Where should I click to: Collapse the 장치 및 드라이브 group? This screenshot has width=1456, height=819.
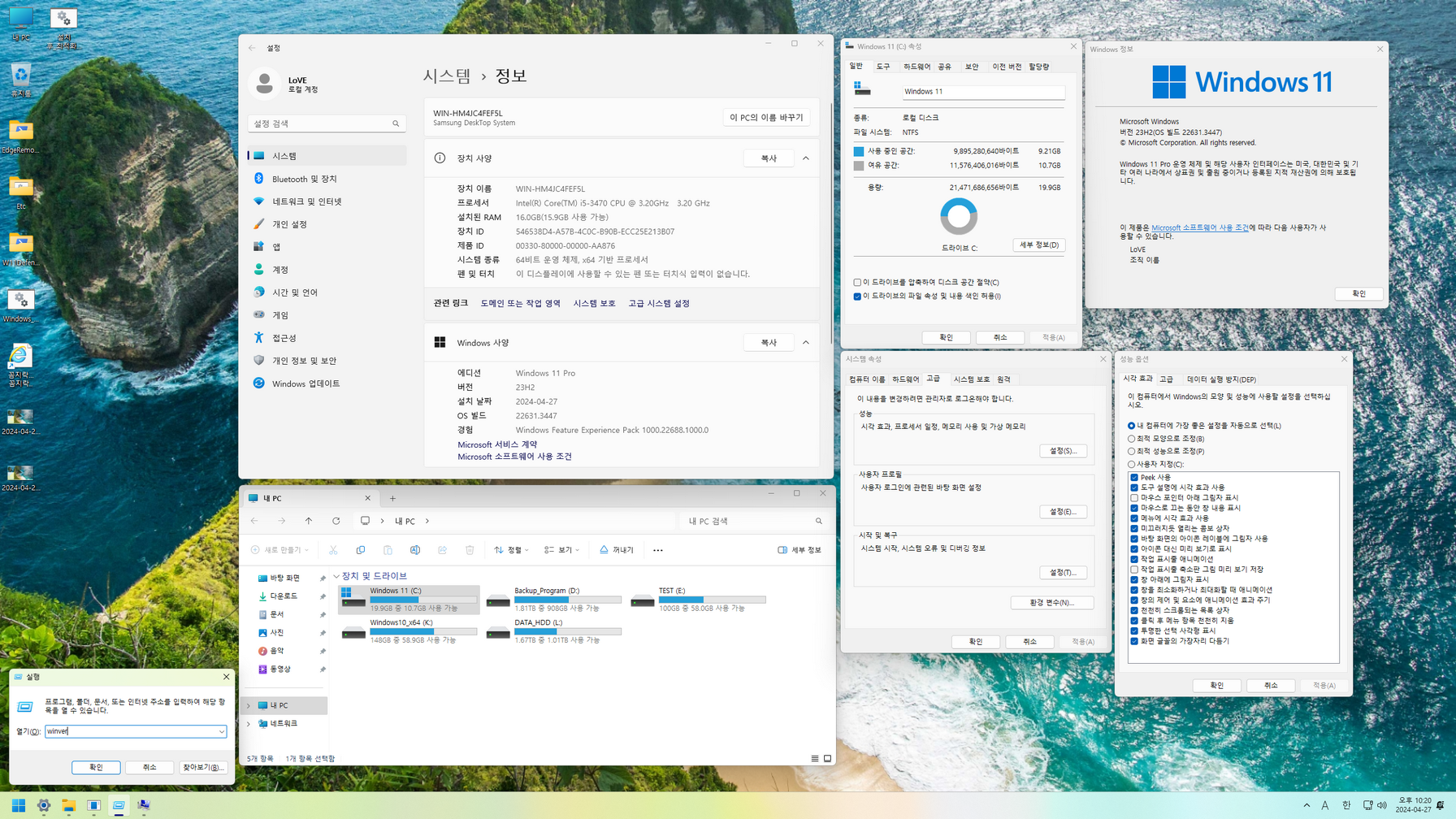coord(336,576)
